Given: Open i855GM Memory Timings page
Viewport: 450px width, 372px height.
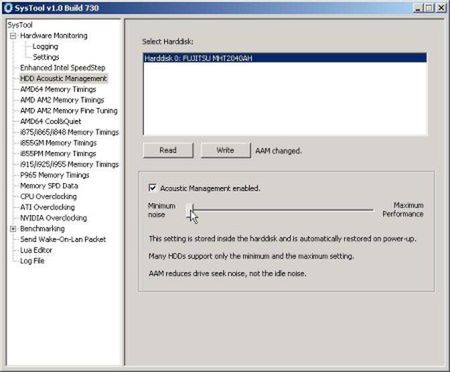Looking at the screenshot, I should tap(58, 143).
